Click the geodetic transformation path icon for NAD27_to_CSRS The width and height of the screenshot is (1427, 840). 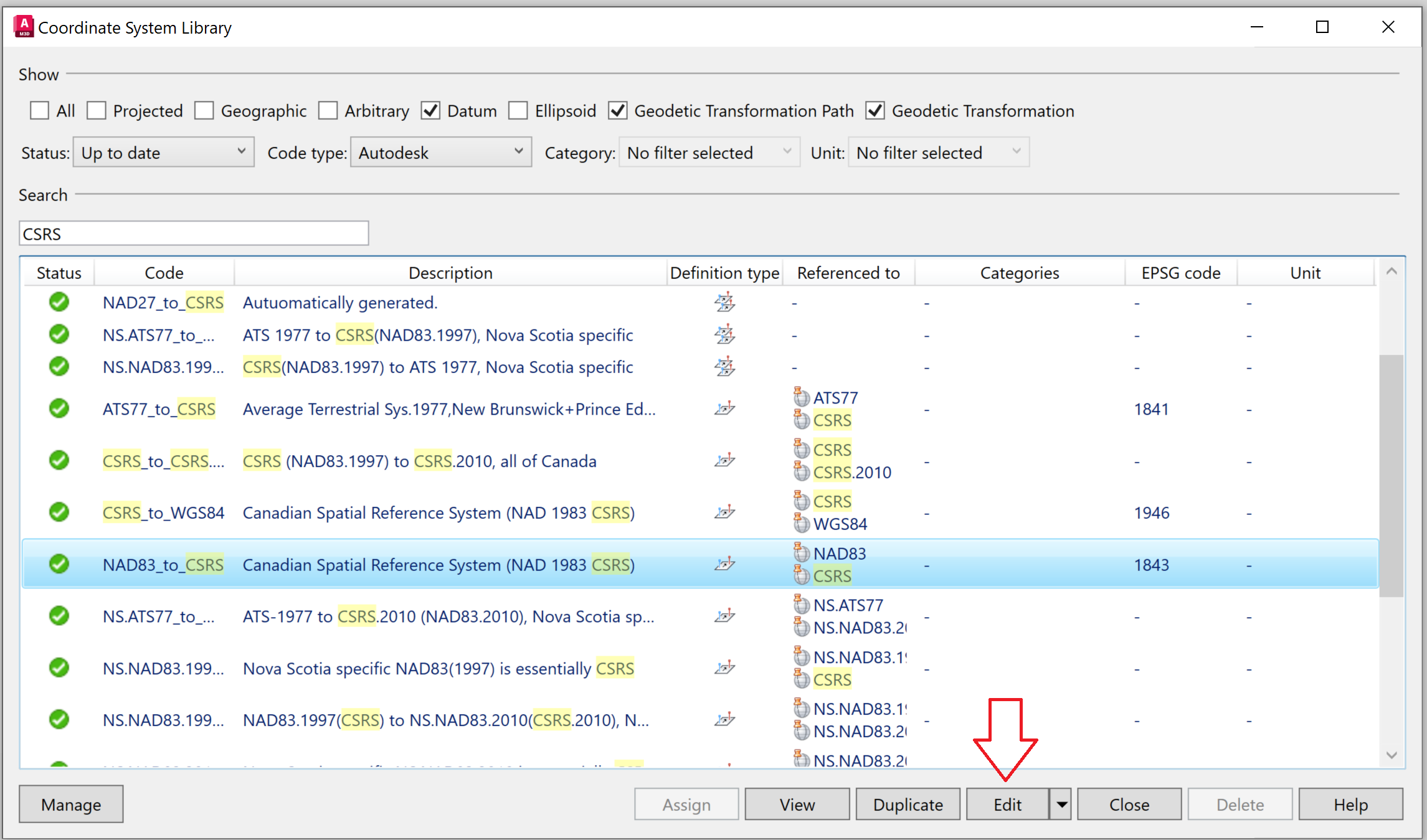(724, 302)
